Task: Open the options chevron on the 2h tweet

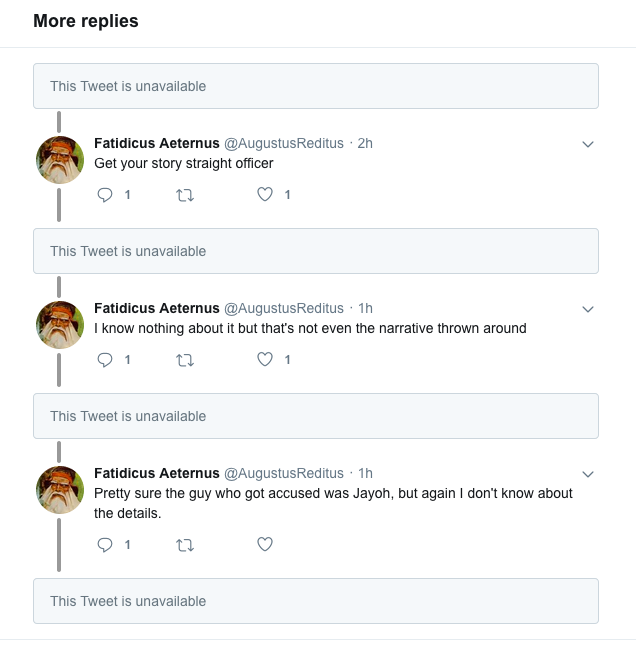Action: (588, 144)
